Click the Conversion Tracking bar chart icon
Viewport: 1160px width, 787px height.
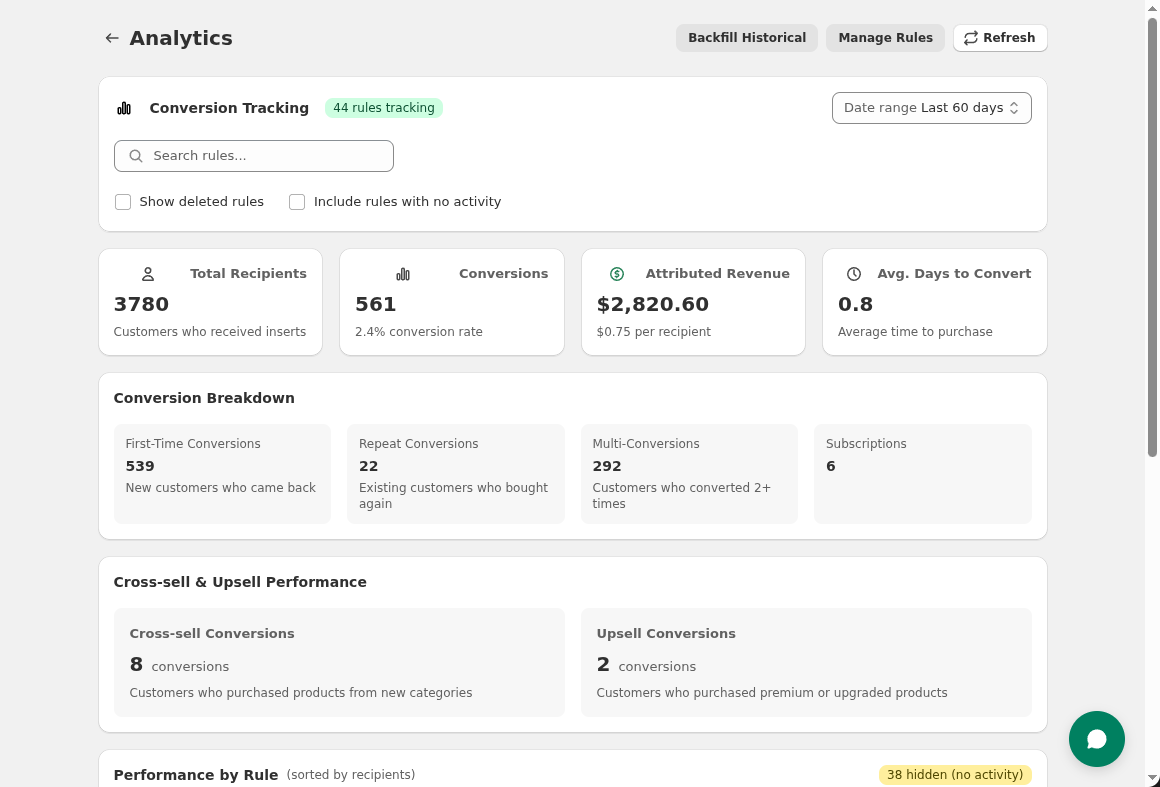click(124, 108)
